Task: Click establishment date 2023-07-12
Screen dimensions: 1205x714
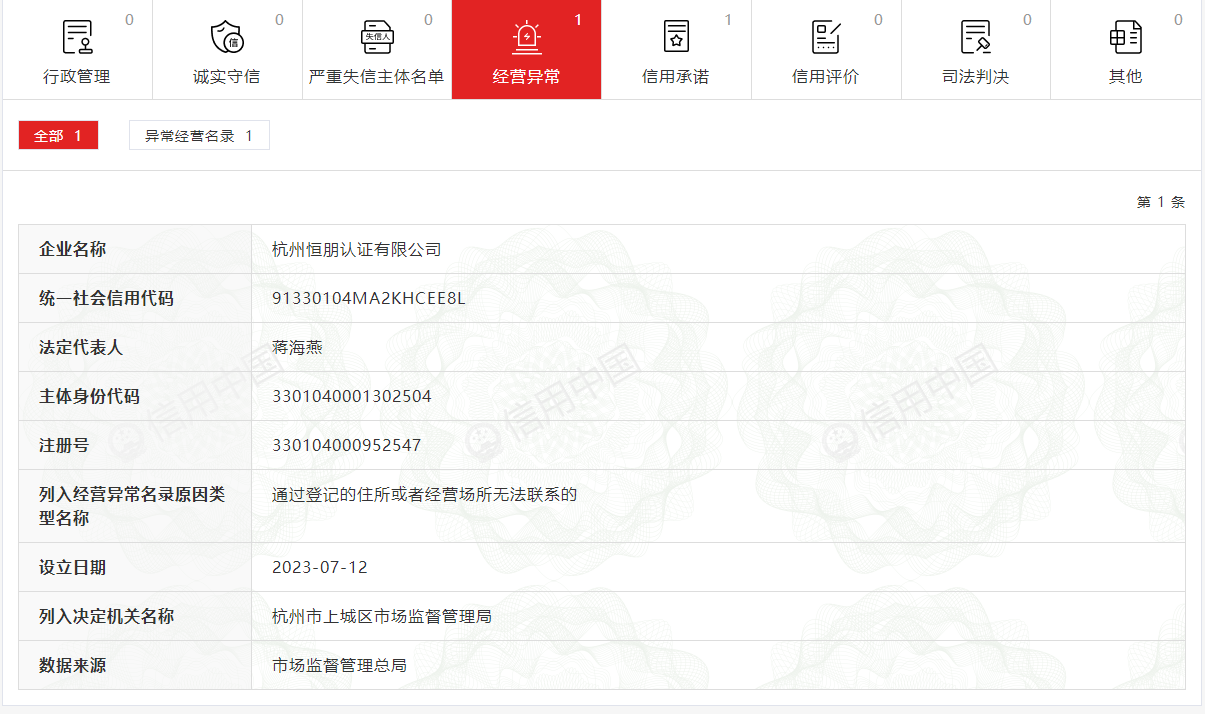Action: click(x=320, y=567)
